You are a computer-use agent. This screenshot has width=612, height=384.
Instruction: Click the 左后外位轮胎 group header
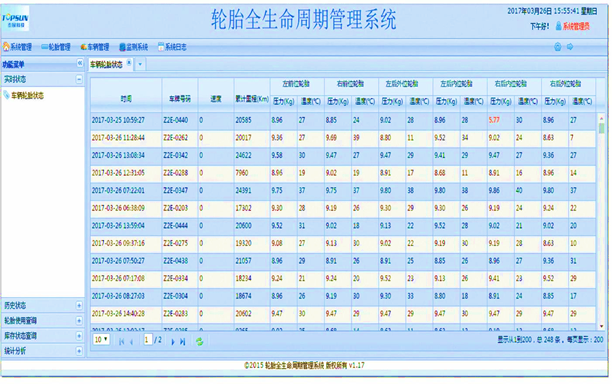405,84
